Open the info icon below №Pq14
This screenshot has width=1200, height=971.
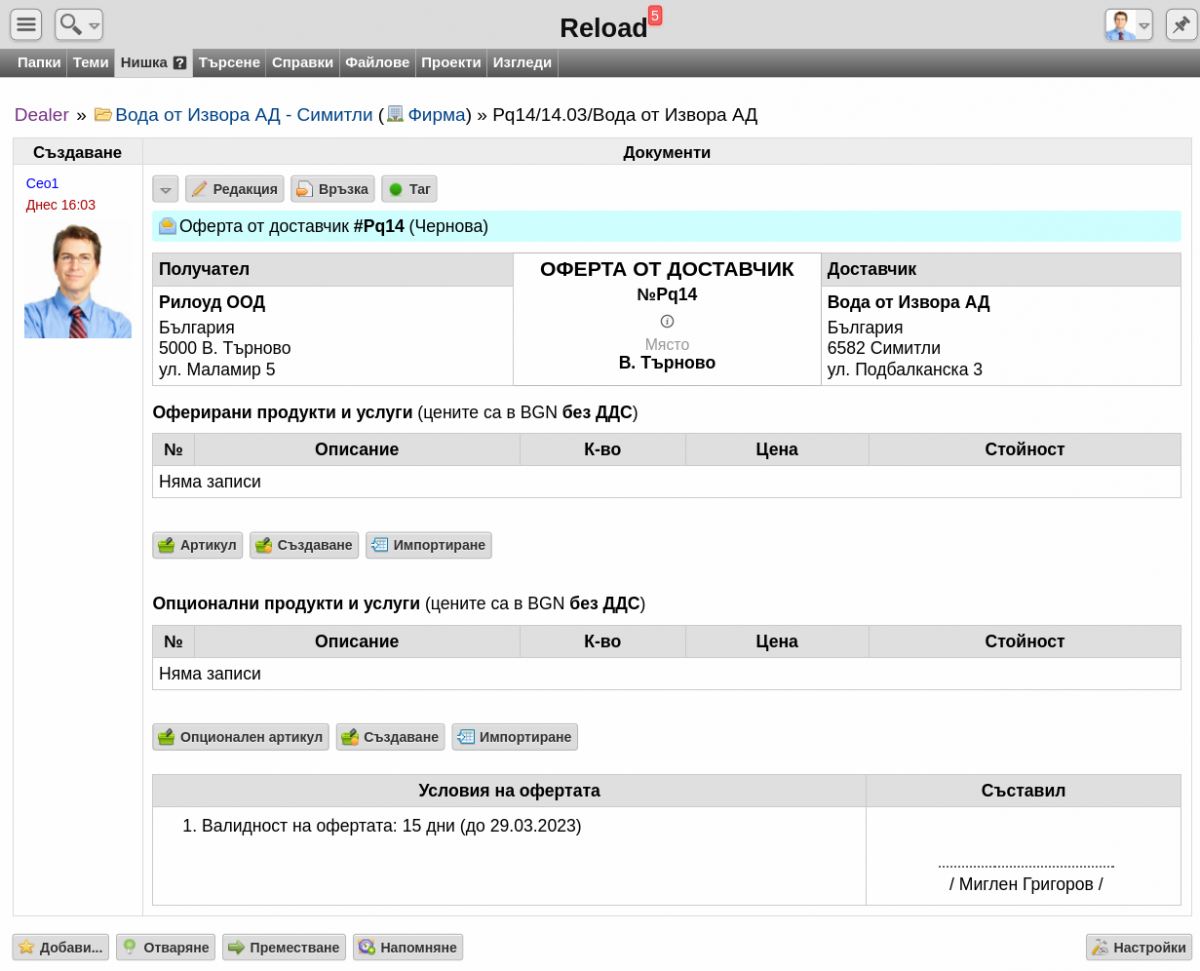(x=667, y=321)
